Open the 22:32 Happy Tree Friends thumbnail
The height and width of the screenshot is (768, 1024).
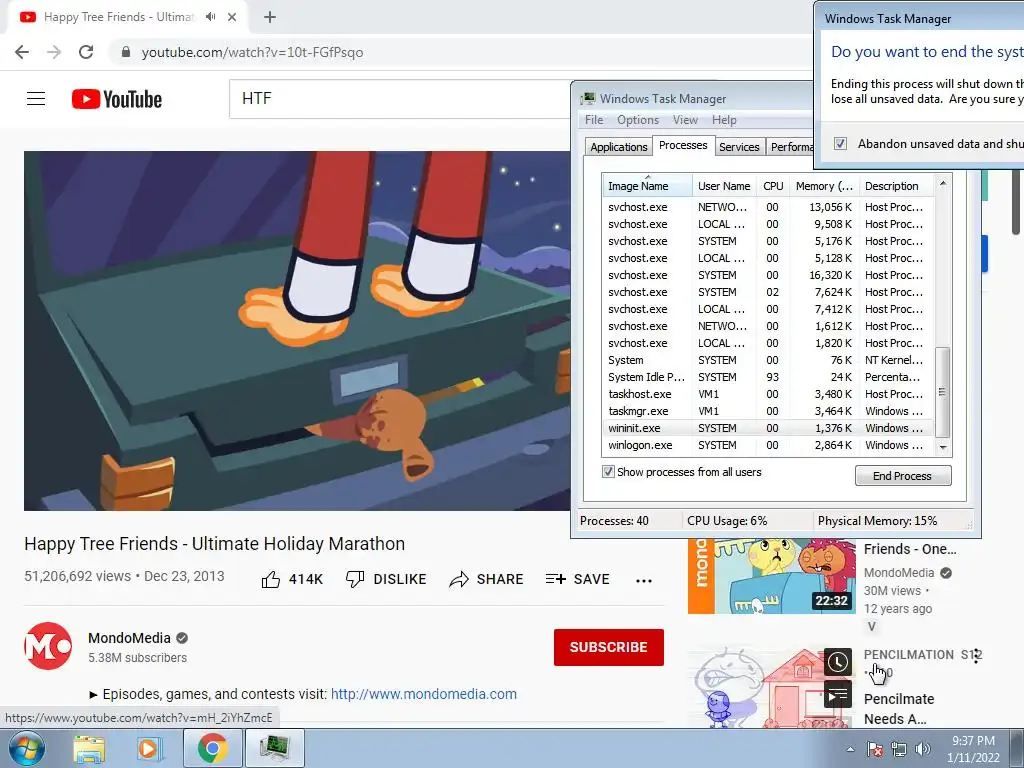[x=771, y=576]
